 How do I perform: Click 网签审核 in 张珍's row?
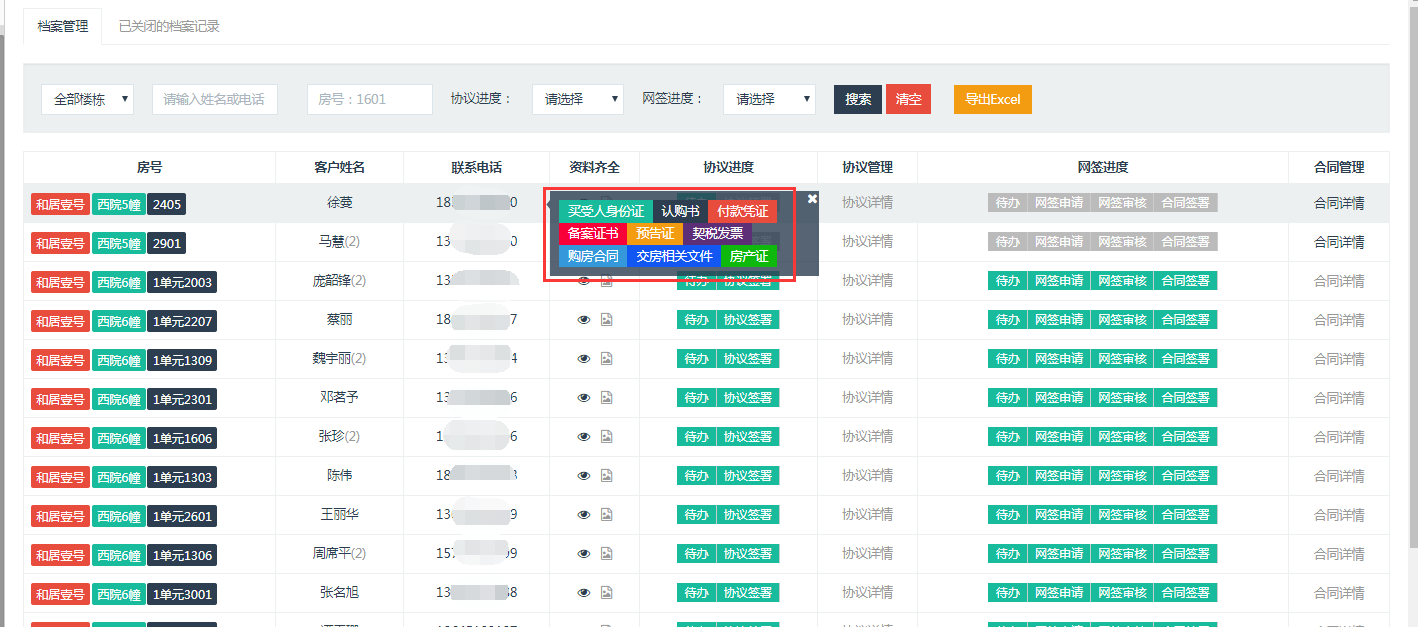(1122, 437)
